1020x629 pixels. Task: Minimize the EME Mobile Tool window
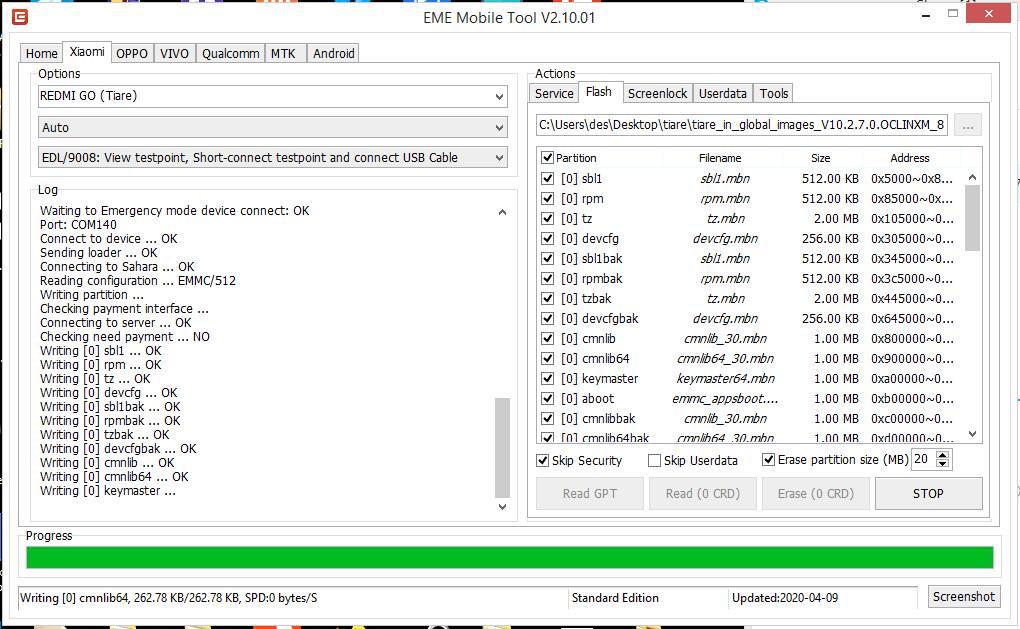[926, 15]
